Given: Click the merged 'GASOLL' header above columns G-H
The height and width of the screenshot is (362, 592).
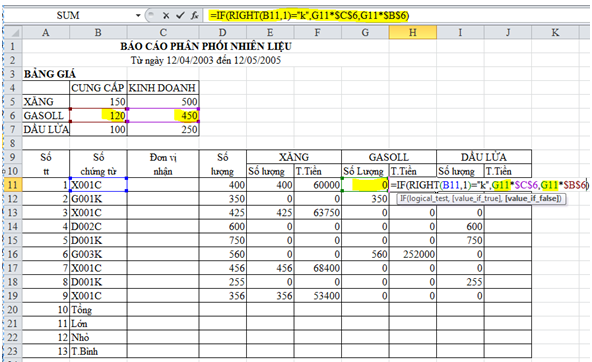Looking at the screenshot, I should point(389,157).
